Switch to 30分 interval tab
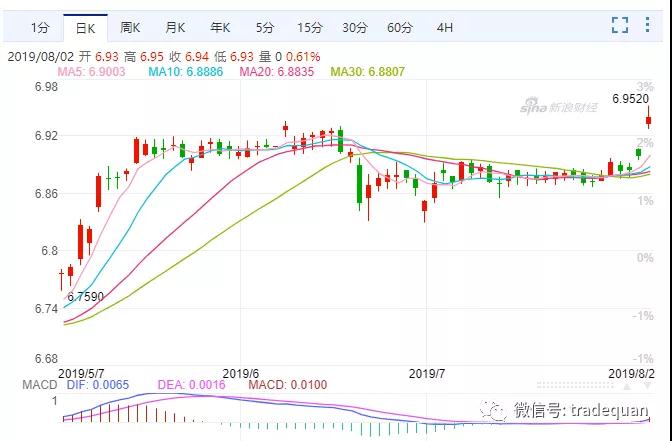 click(x=354, y=28)
